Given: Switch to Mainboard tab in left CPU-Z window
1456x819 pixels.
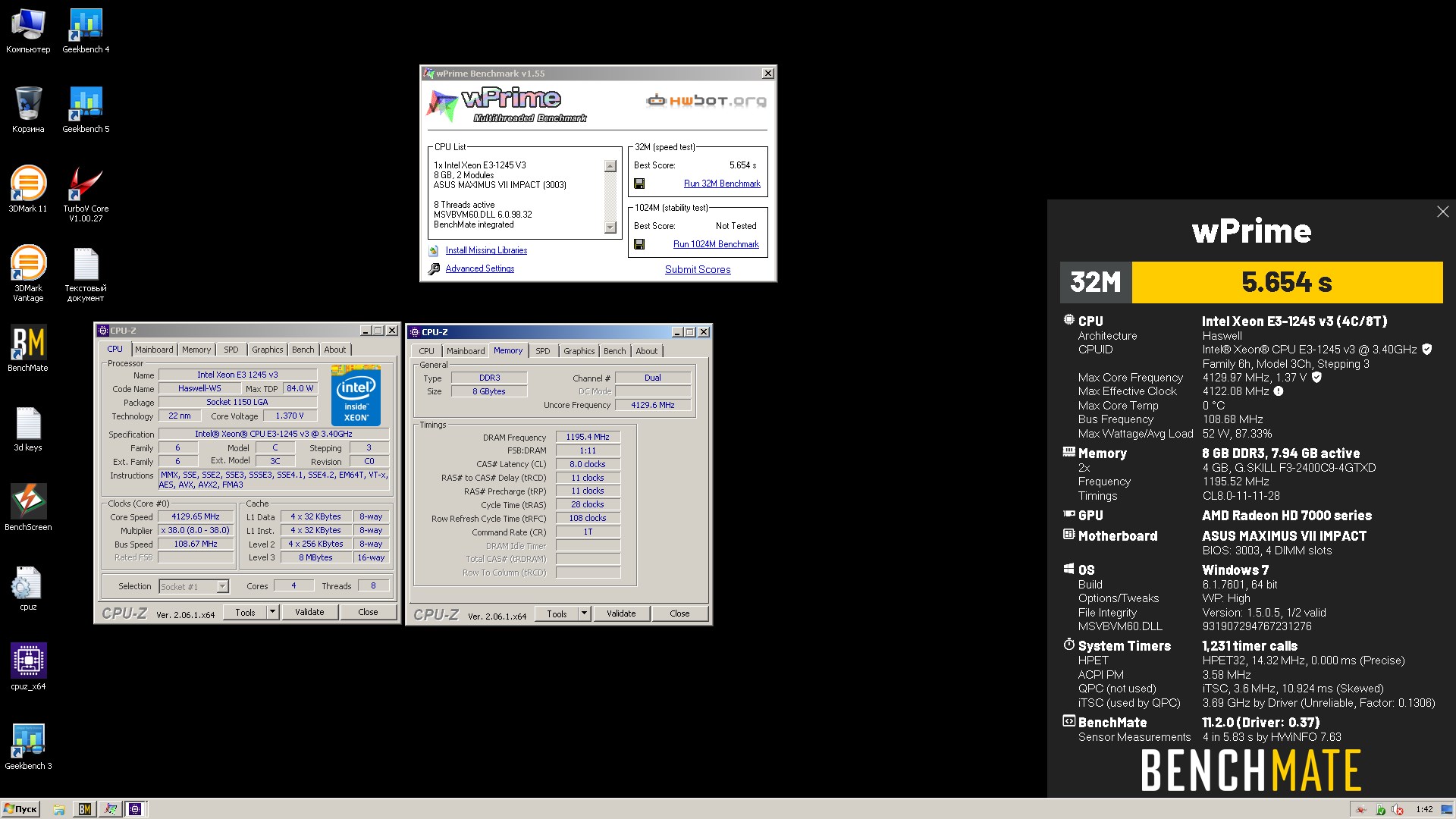Looking at the screenshot, I should pos(154,350).
